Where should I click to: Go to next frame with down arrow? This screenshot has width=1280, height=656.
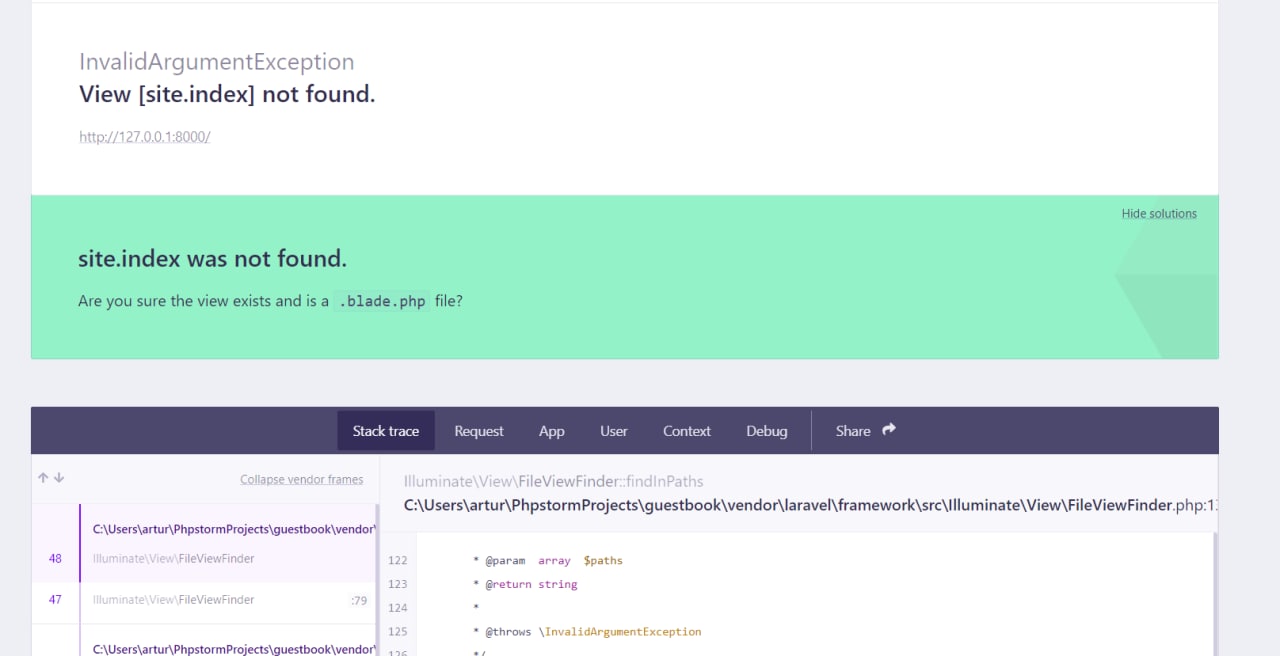pos(59,478)
